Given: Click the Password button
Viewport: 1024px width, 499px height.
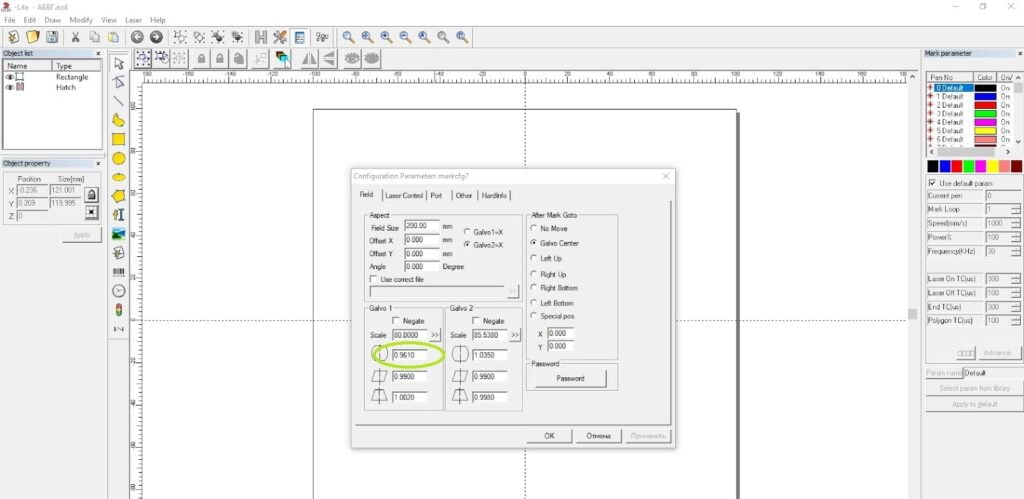Looking at the screenshot, I should pos(571,378).
